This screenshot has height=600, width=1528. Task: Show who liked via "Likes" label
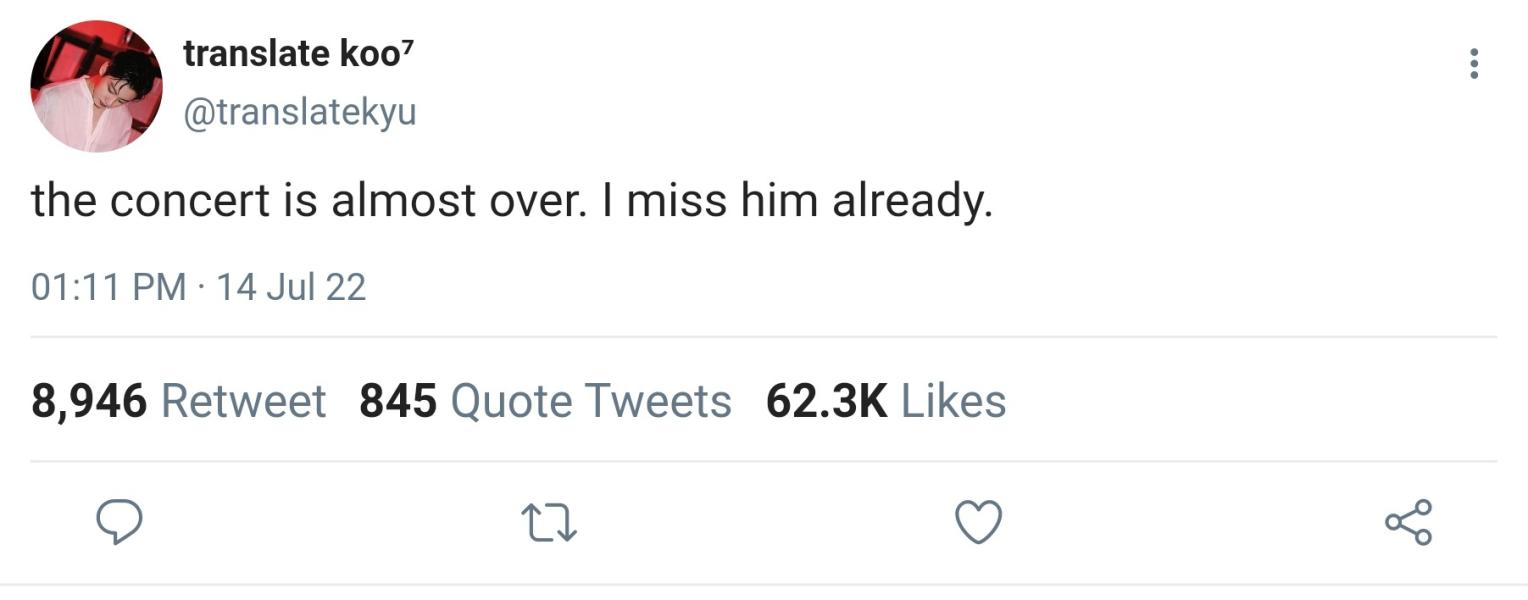(953, 401)
